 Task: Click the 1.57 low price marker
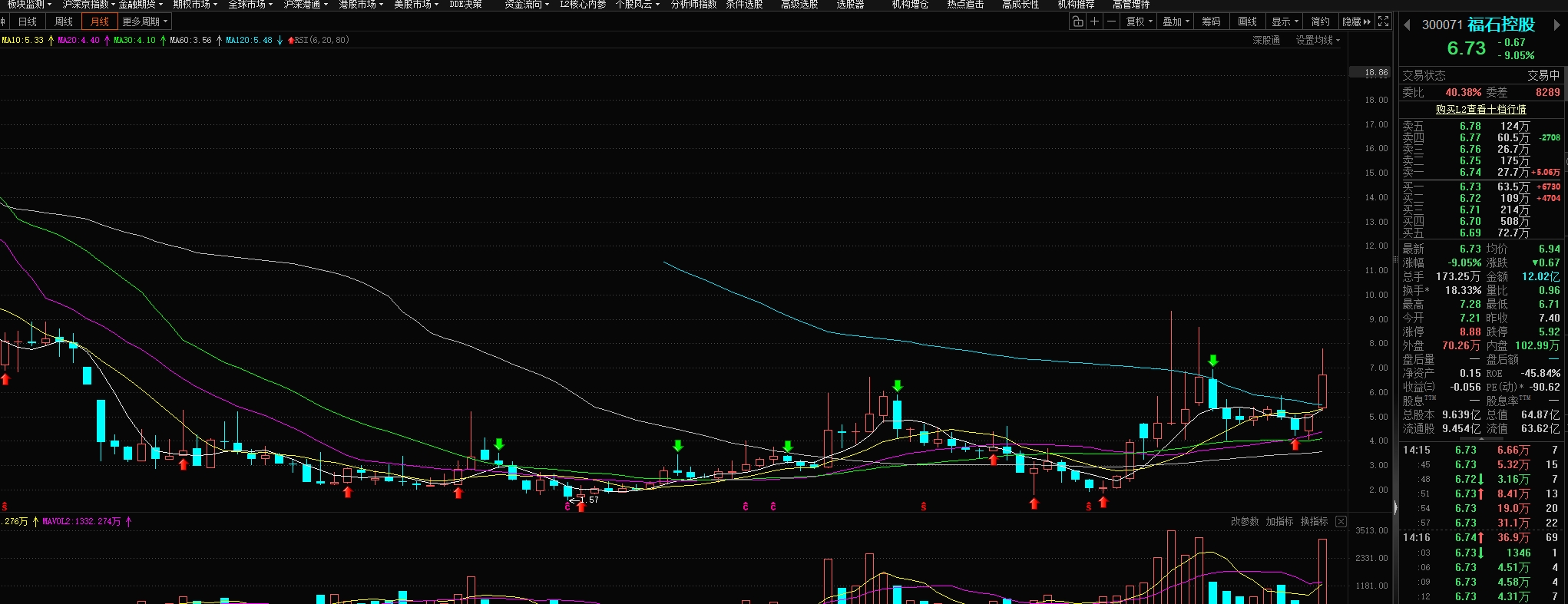(x=584, y=500)
